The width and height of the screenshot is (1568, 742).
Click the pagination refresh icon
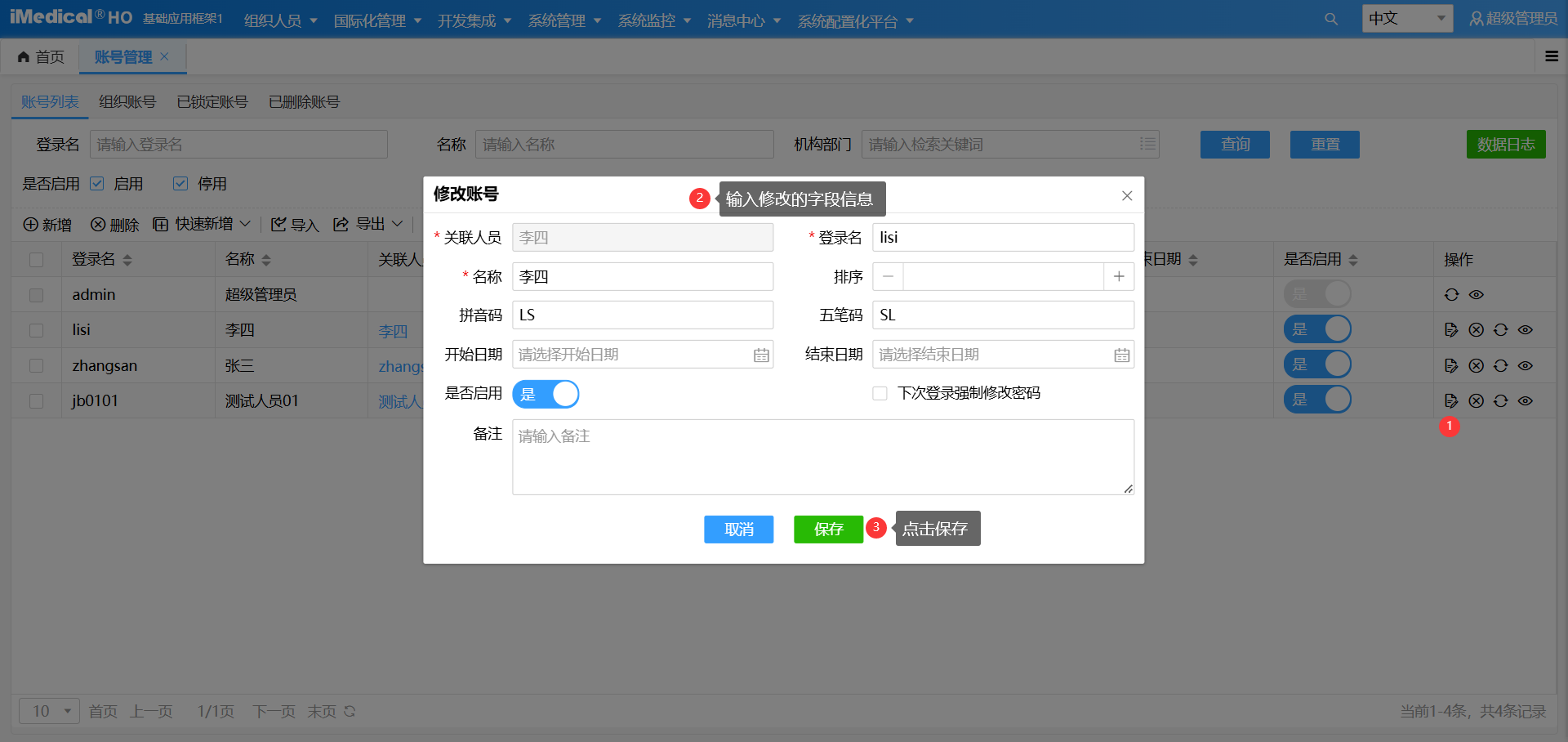tap(350, 711)
